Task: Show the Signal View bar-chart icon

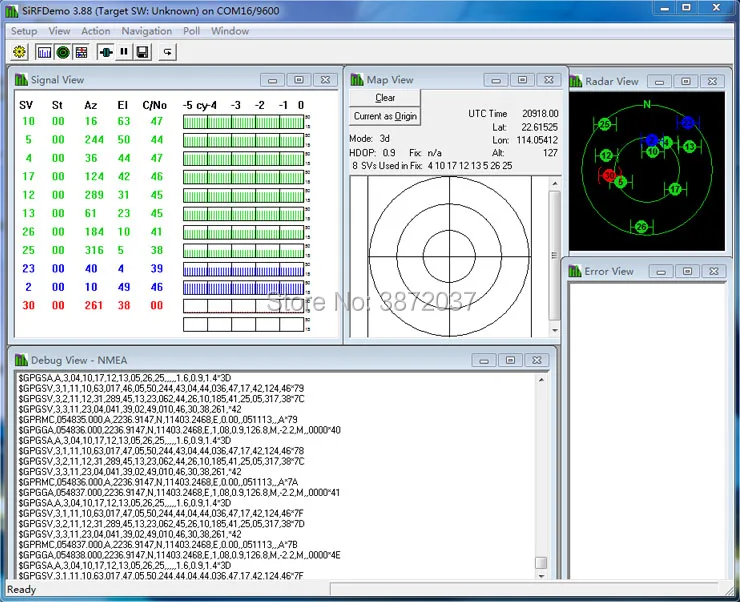Action: pos(44,52)
